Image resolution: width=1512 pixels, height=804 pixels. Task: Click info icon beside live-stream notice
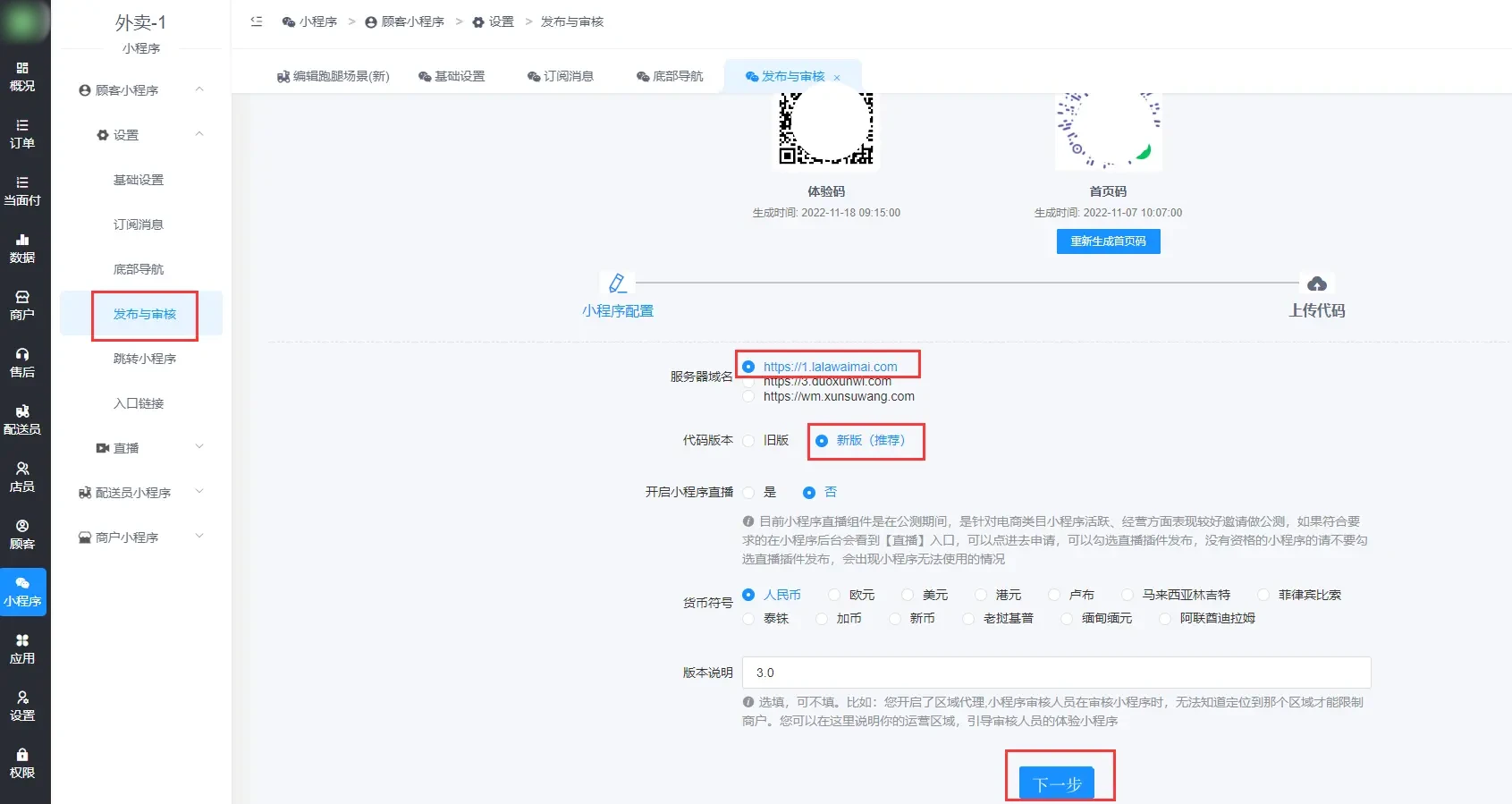(748, 520)
